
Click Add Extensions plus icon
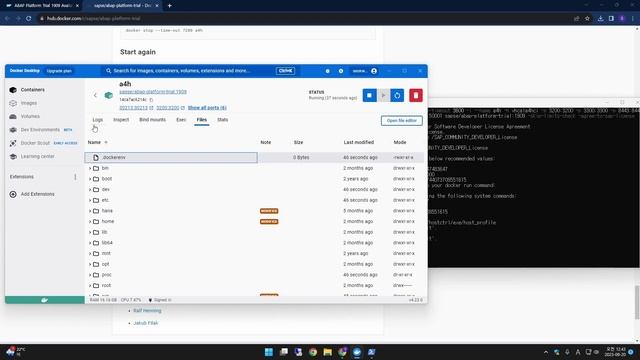coord(13,194)
